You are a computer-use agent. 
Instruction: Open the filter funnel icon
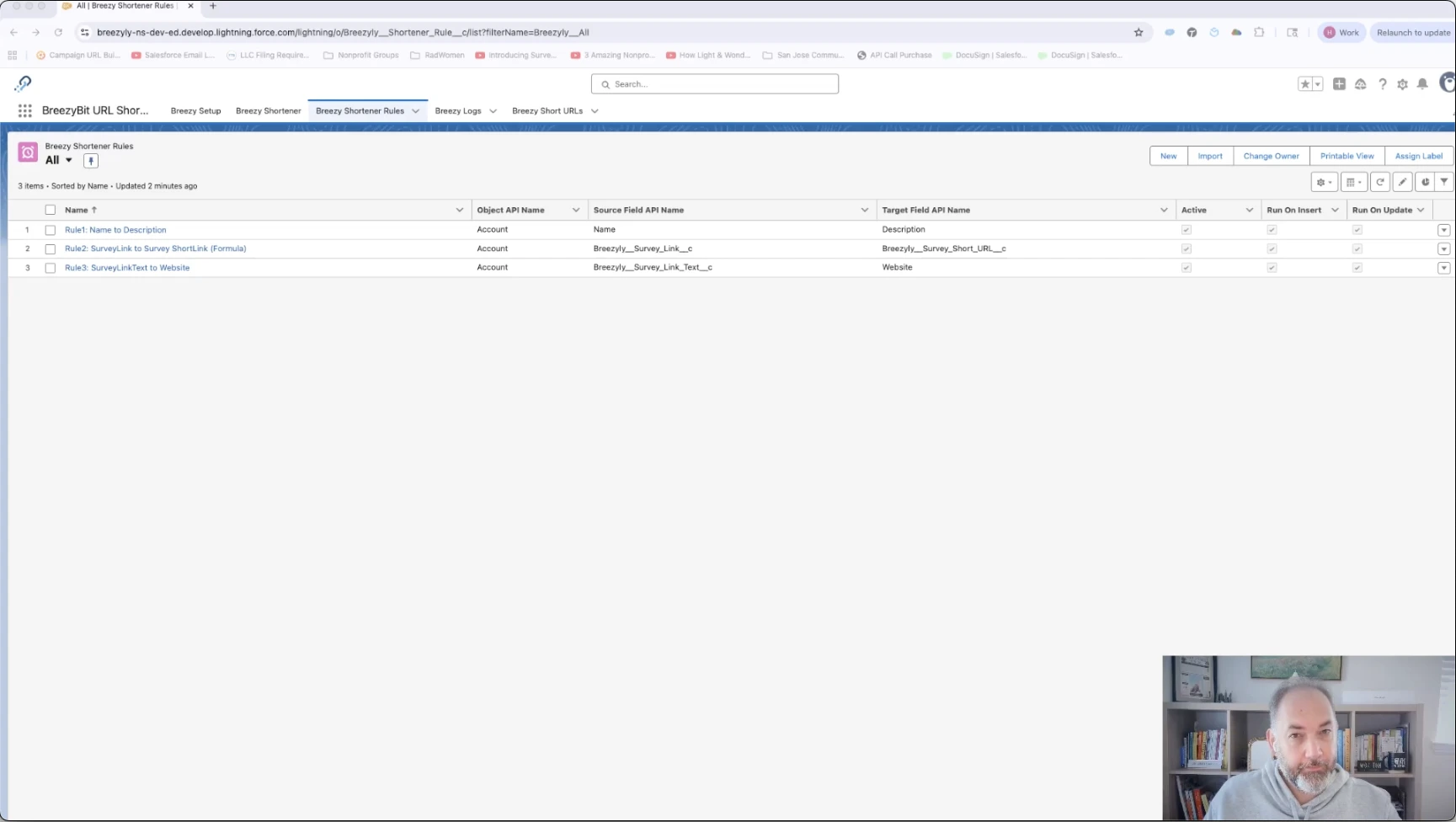(1444, 182)
